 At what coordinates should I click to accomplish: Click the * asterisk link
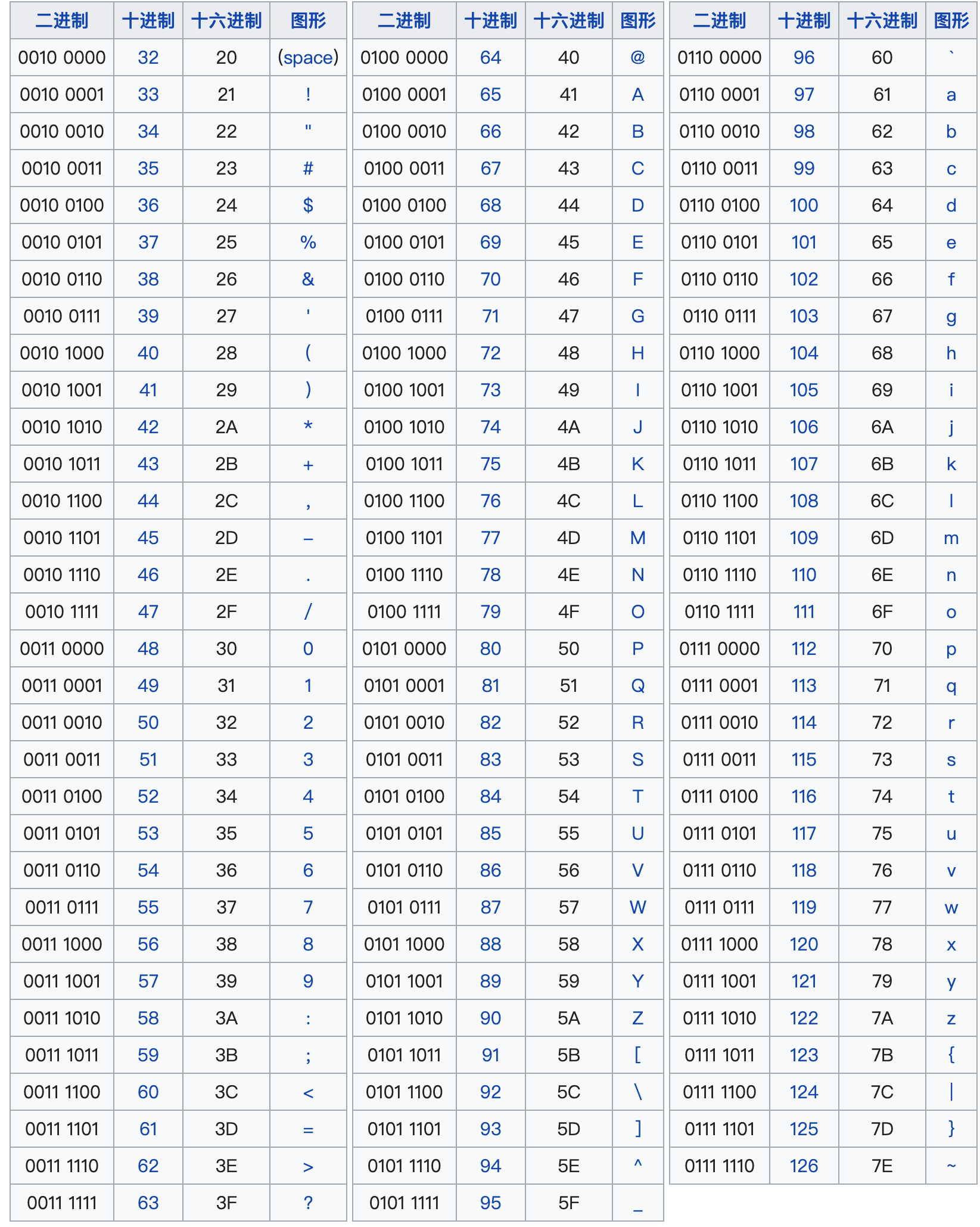click(308, 426)
